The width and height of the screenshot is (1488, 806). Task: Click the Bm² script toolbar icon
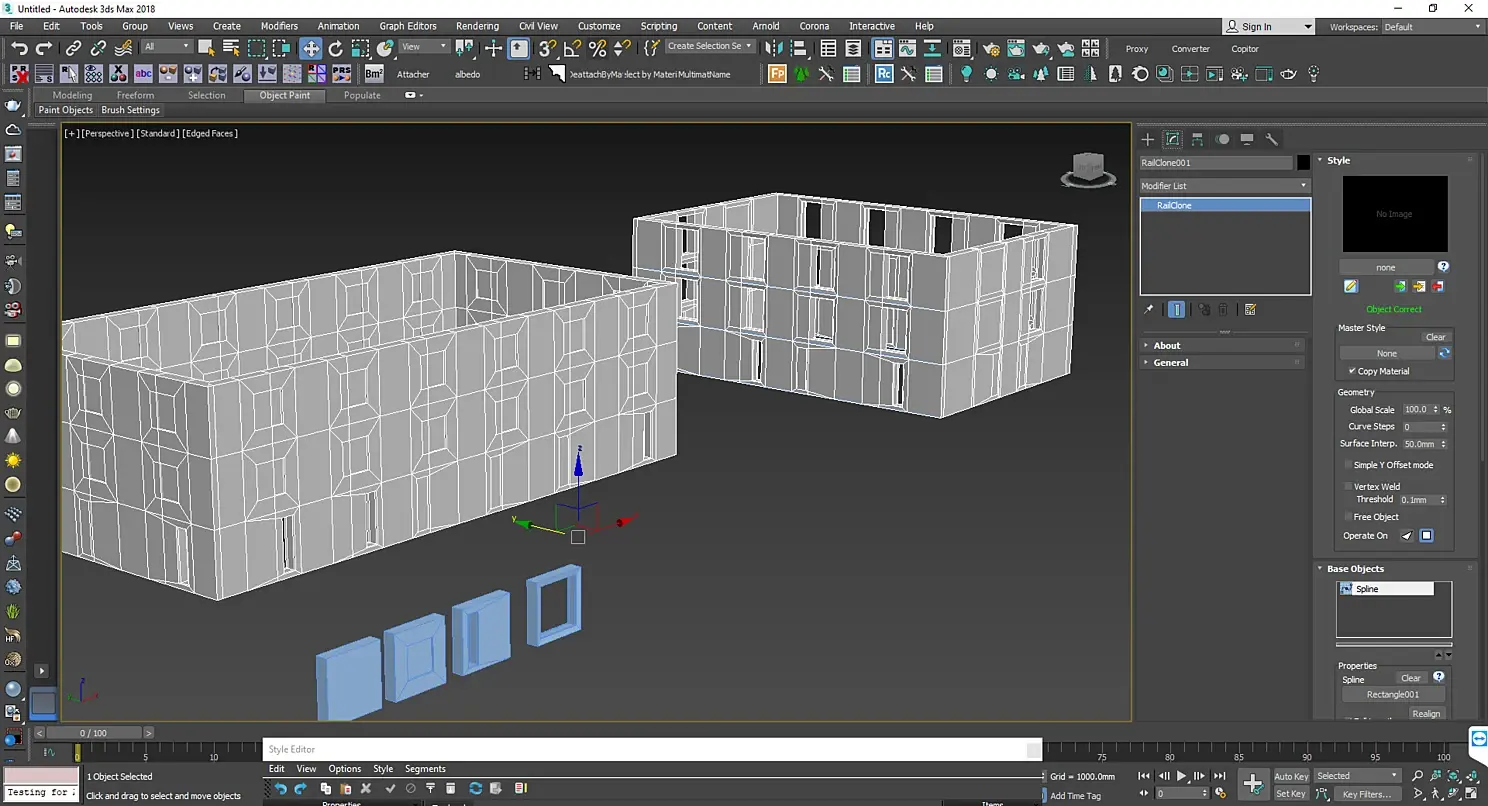tap(373, 74)
